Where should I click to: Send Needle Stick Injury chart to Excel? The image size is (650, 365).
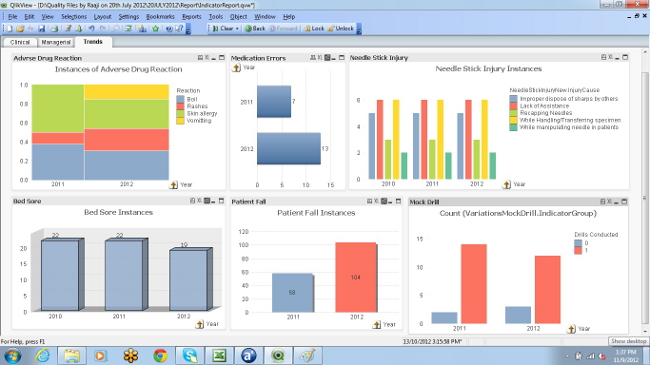[x=610, y=57]
